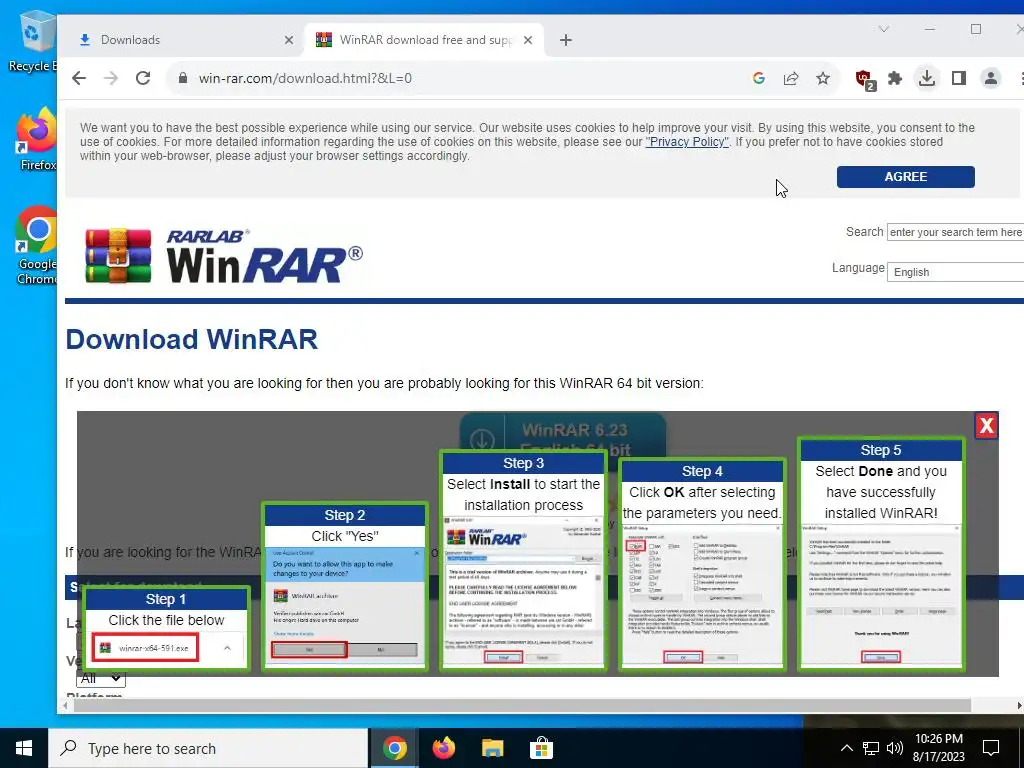
Task: Close the WinRAR download tab
Action: 528,40
